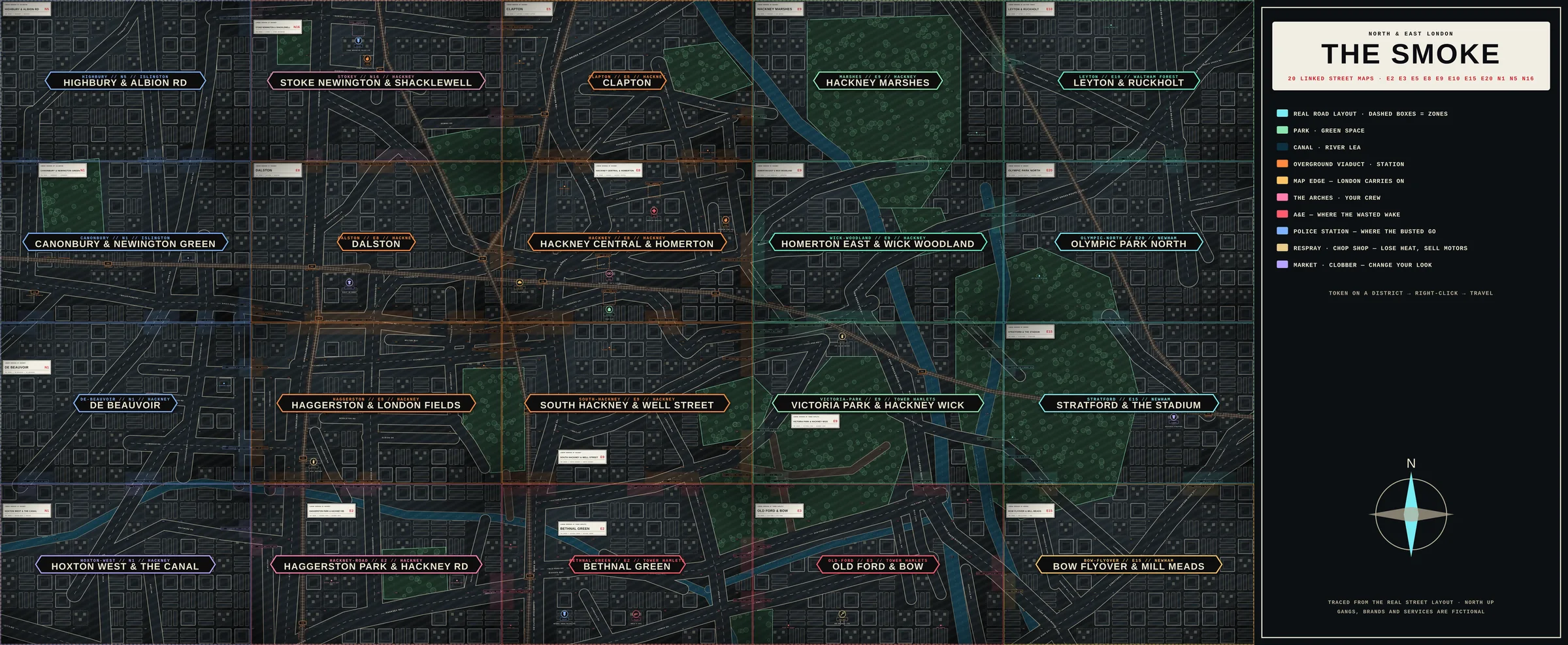Click "TOKEN ON A DISTRICT → RIGHT-CLICK → TRAVEL" hint
This screenshot has width=1568, height=645.
pos(1411,293)
